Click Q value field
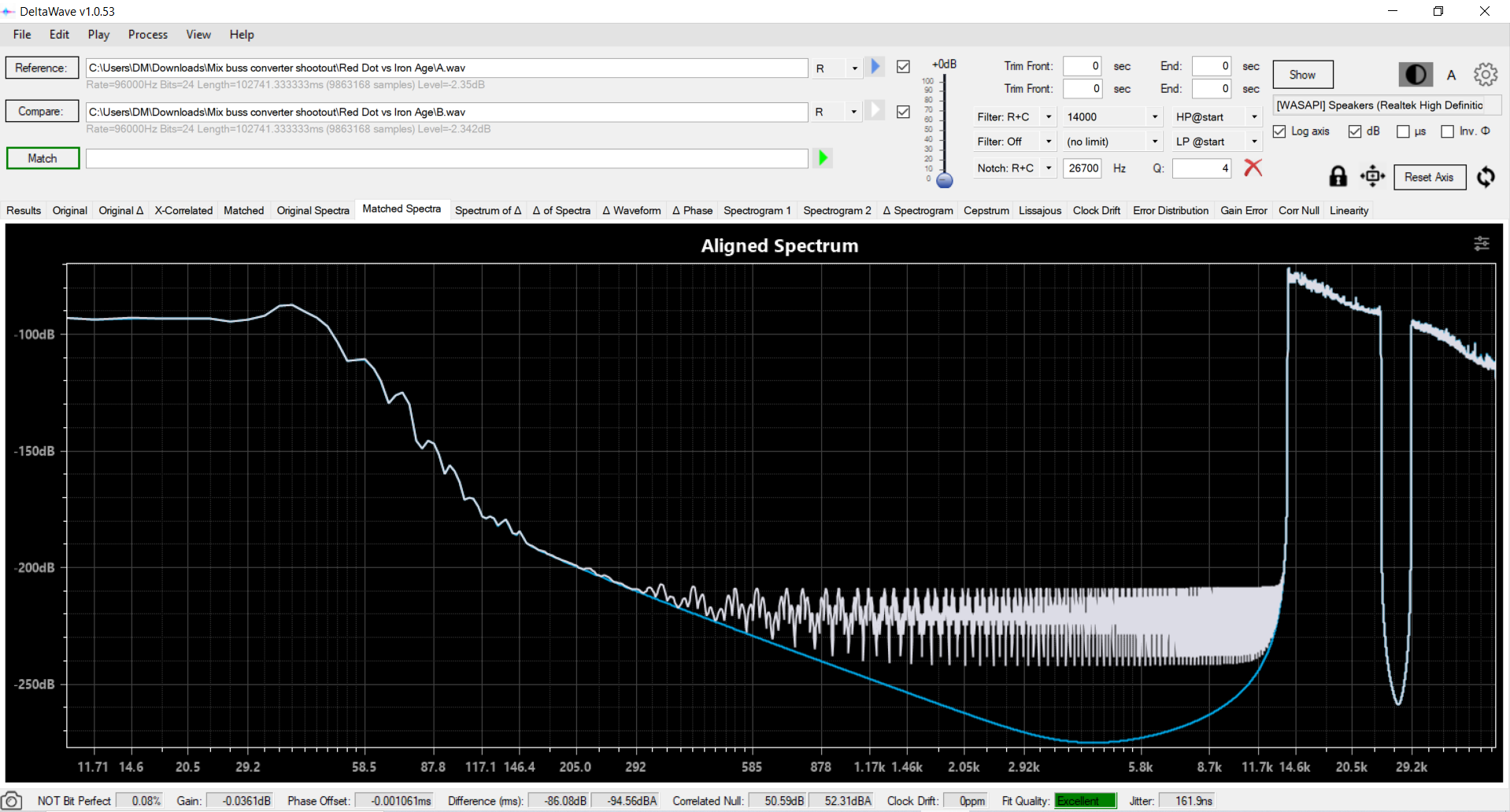The image size is (1510, 812). [x=1201, y=168]
